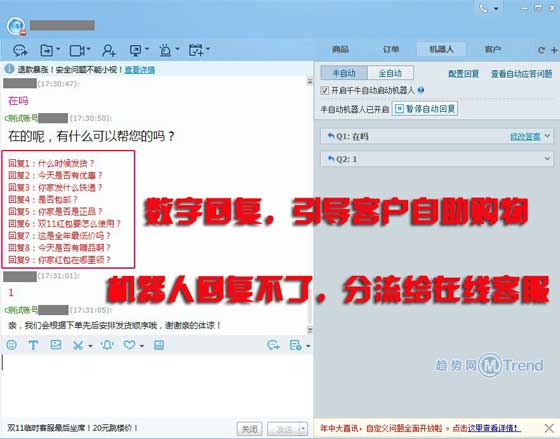
Task: Click the 关闭 button at bottom
Action: 249,428
